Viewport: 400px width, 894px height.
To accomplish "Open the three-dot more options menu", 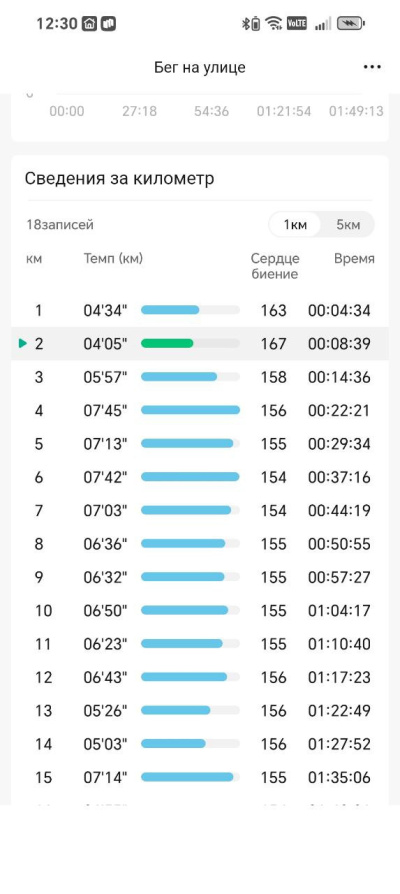I will click(372, 67).
